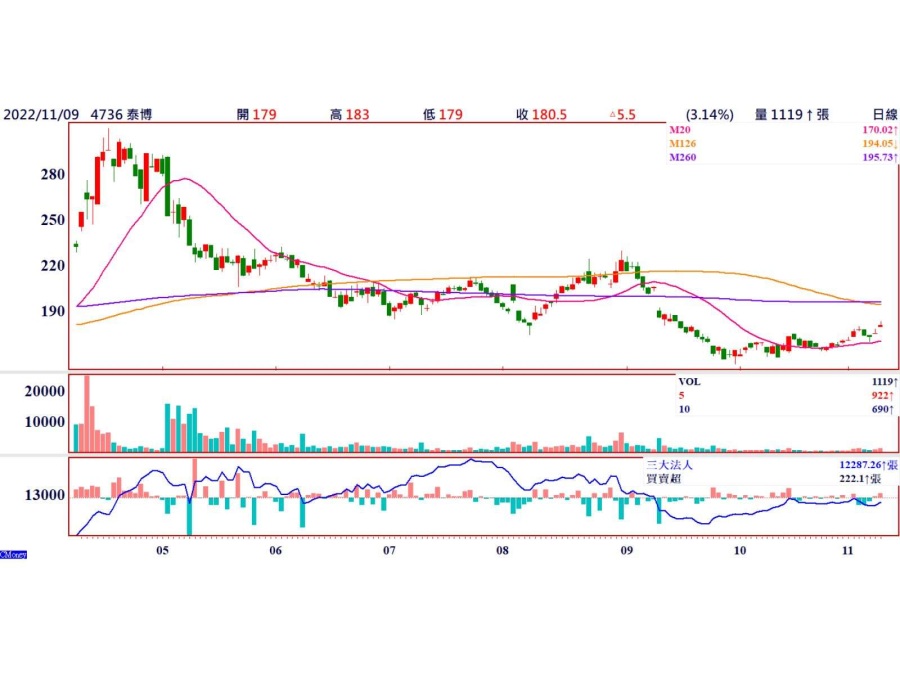The height and width of the screenshot is (675, 900).
Task: Click the closing price 180.5
Action: [x=549, y=115]
